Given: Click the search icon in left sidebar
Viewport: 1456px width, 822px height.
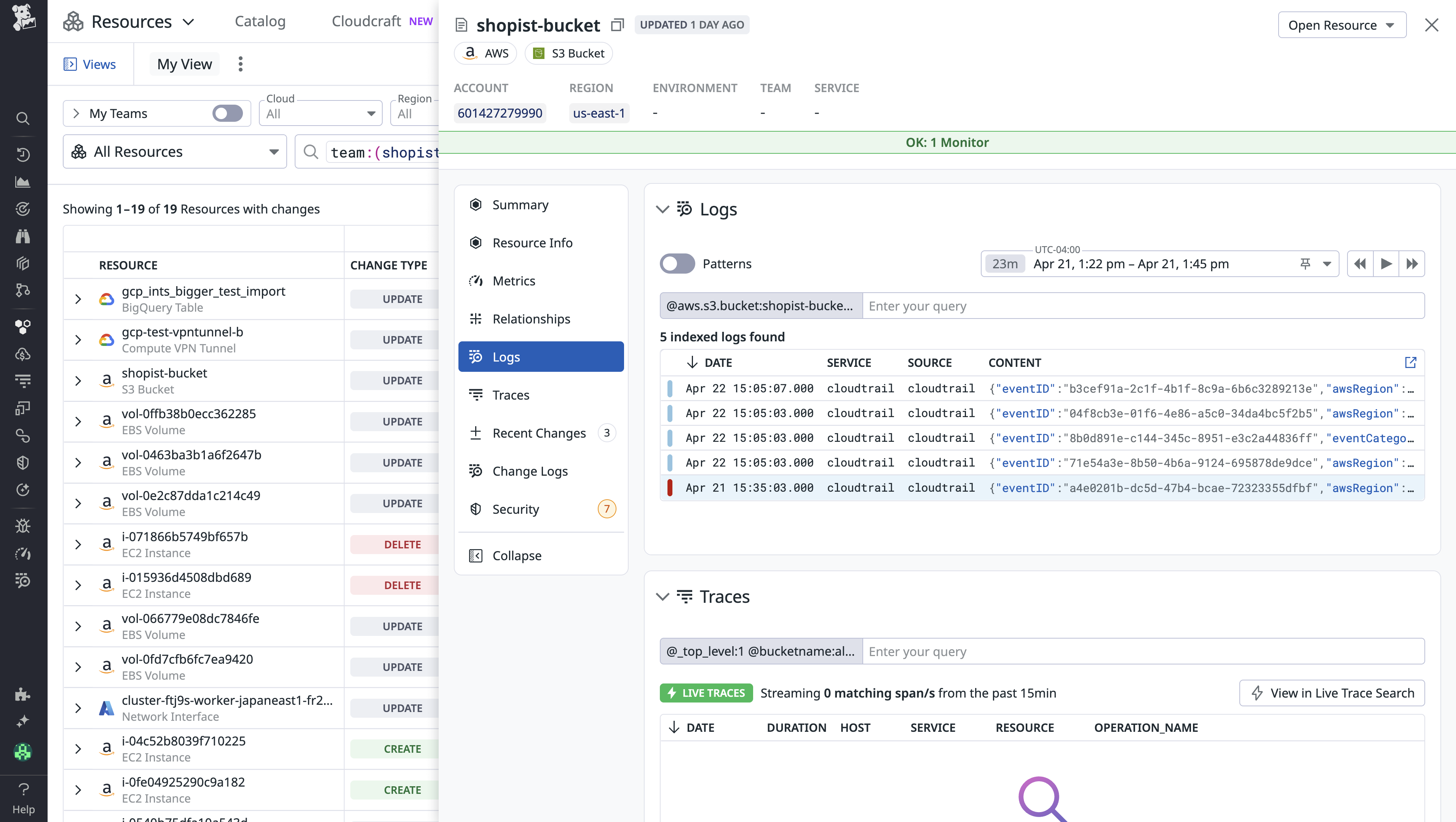Looking at the screenshot, I should [22, 118].
